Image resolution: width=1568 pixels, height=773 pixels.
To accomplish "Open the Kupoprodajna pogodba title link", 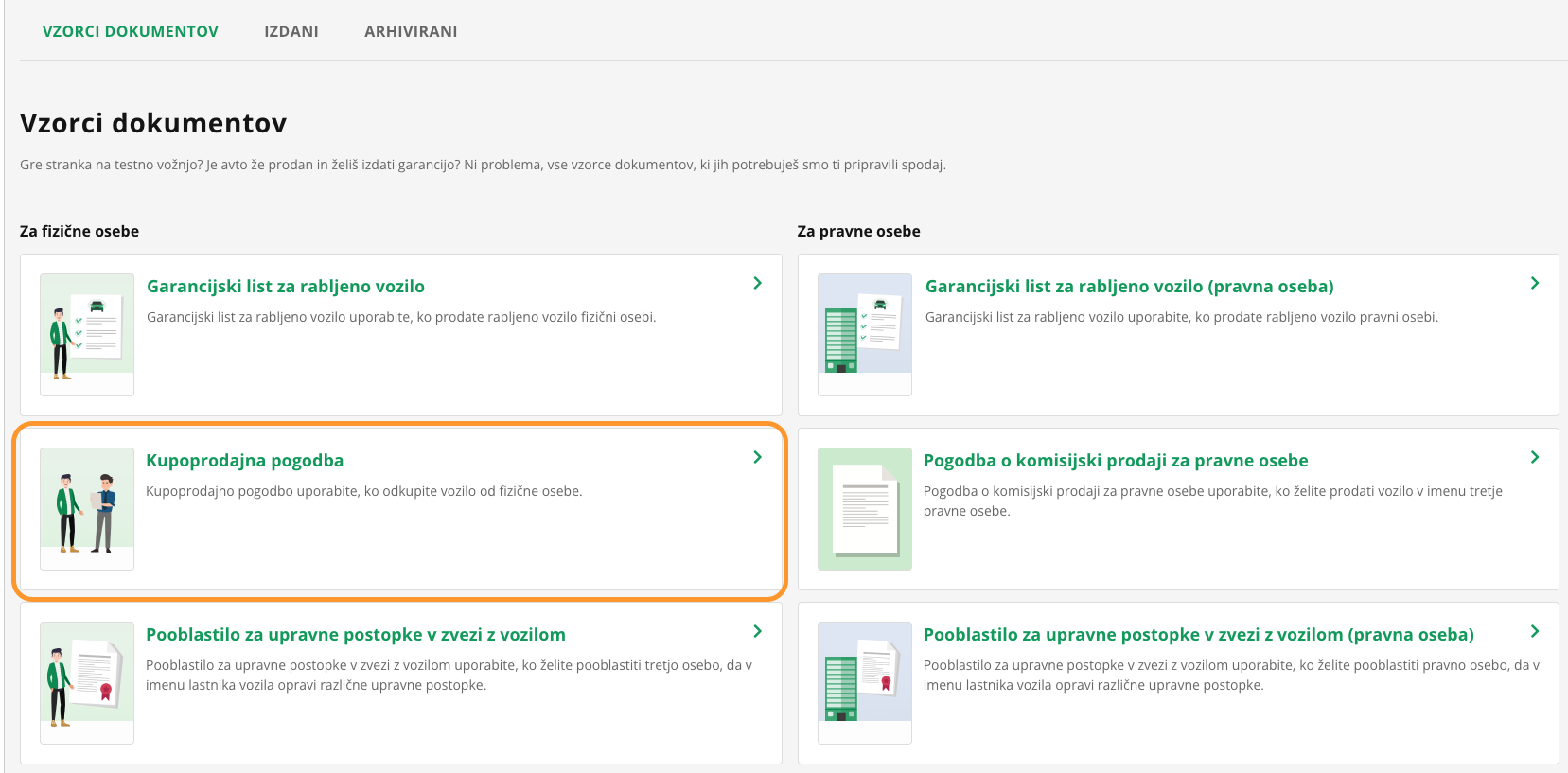I will click(x=244, y=461).
